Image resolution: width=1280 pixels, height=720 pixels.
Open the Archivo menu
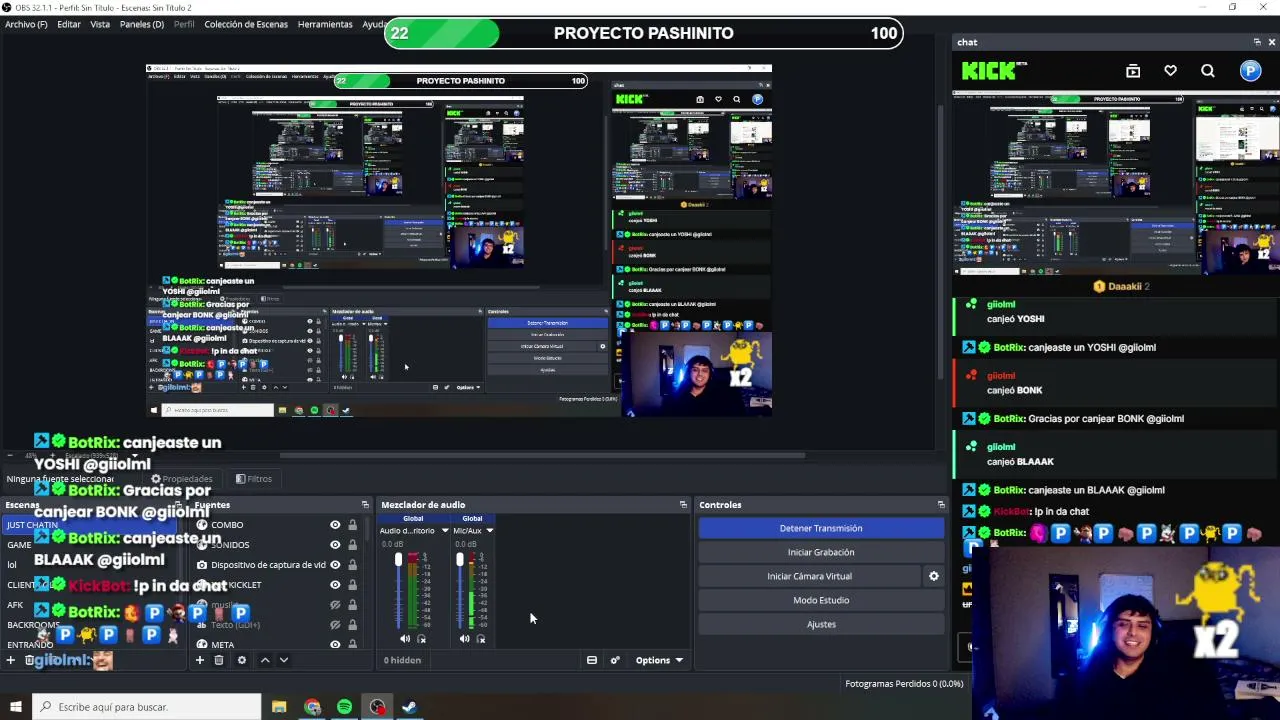tap(26, 24)
